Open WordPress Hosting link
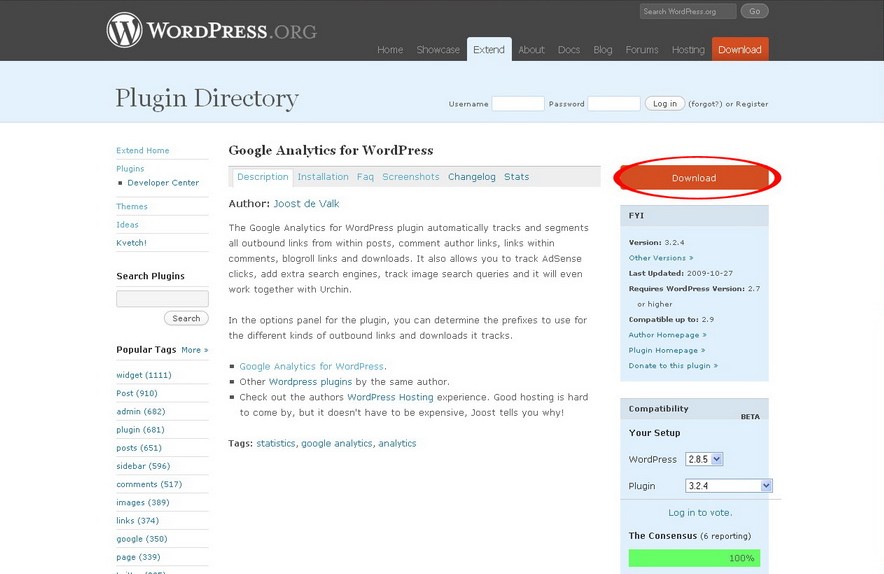Image resolution: width=884 pixels, height=574 pixels. coord(390,397)
